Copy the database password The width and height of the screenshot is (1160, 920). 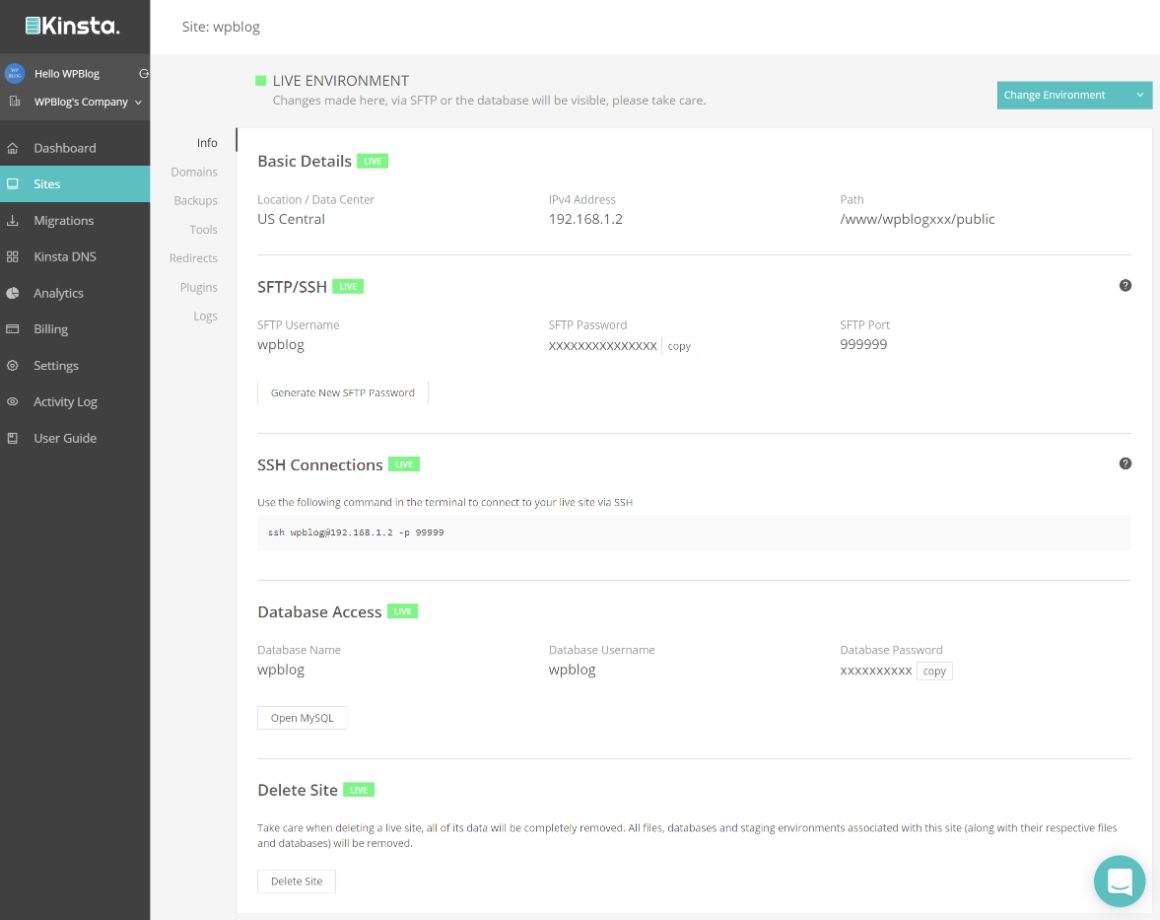pyautogui.click(x=934, y=671)
